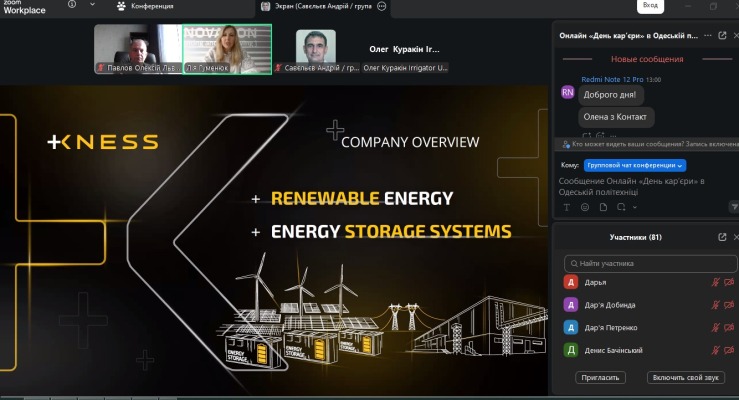This screenshot has height=400, width=739.
Task: Click the Новые сообщения divider label
Action: 647,59
